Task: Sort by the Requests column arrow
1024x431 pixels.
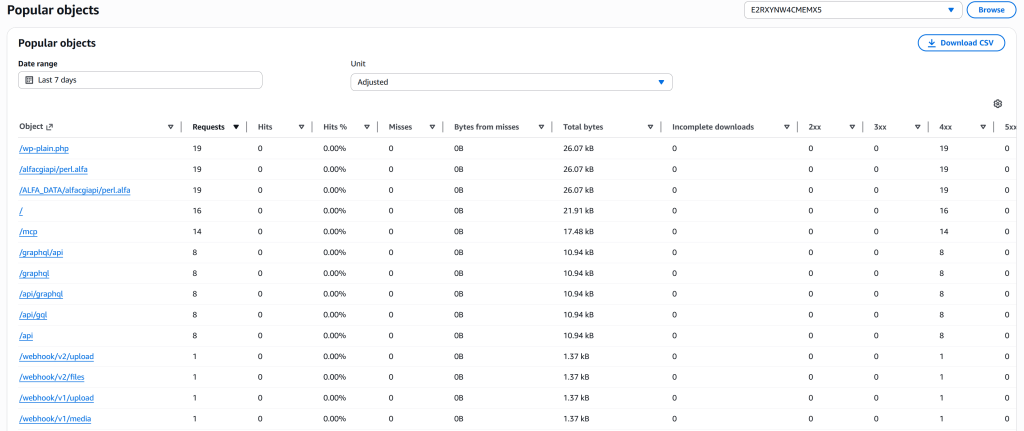Action: [x=236, y=127]
